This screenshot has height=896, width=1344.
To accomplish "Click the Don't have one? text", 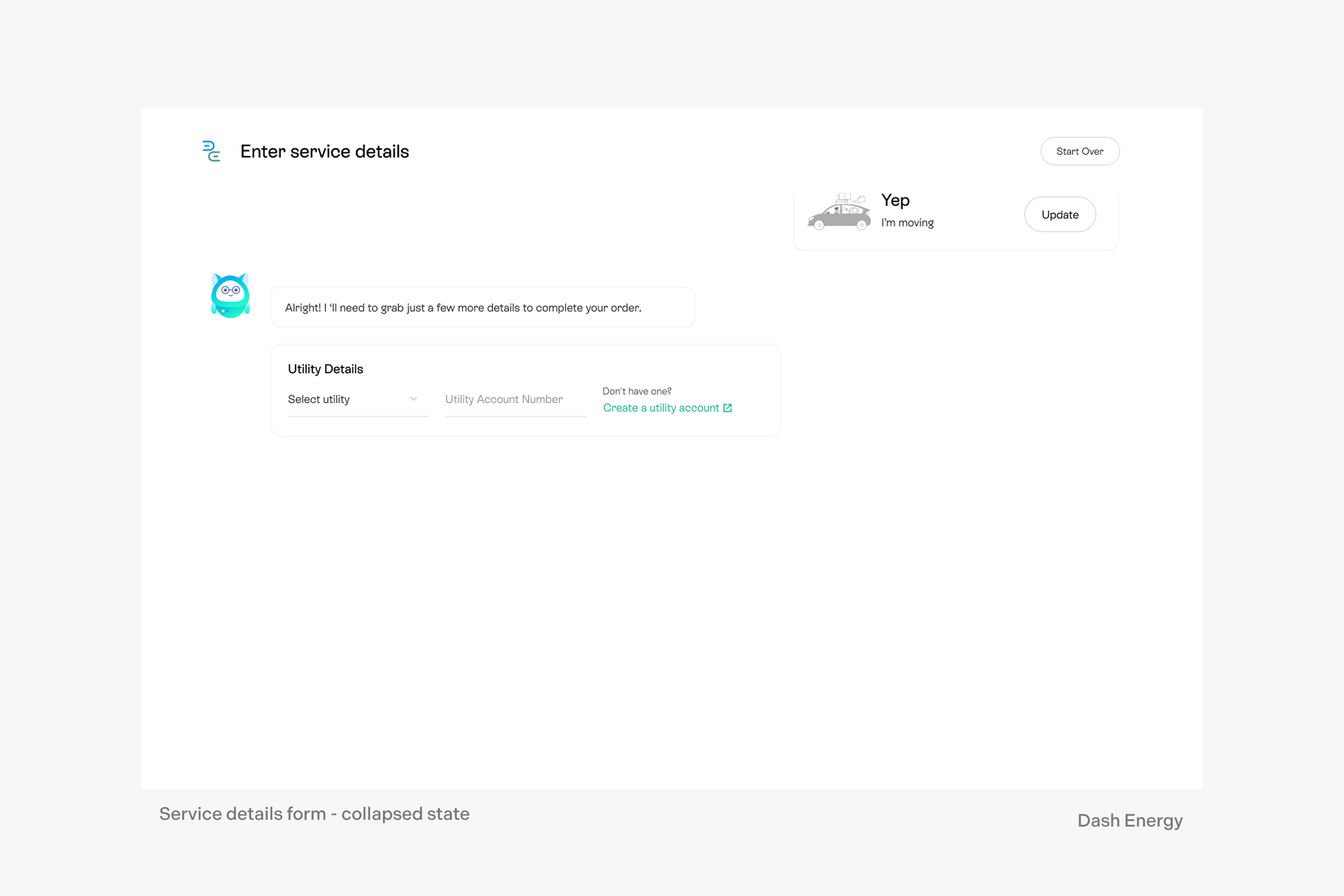I will pos(637,391).
